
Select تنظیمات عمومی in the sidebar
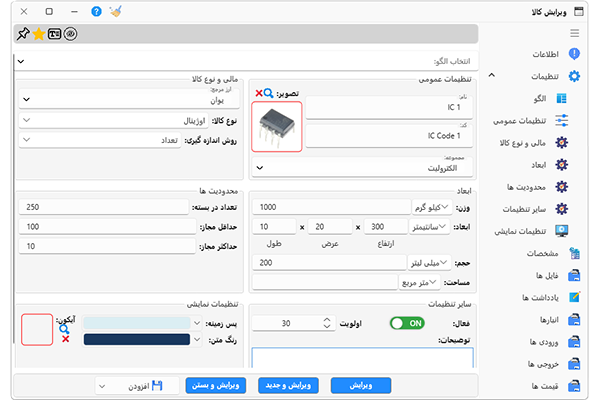click(519, 121)
